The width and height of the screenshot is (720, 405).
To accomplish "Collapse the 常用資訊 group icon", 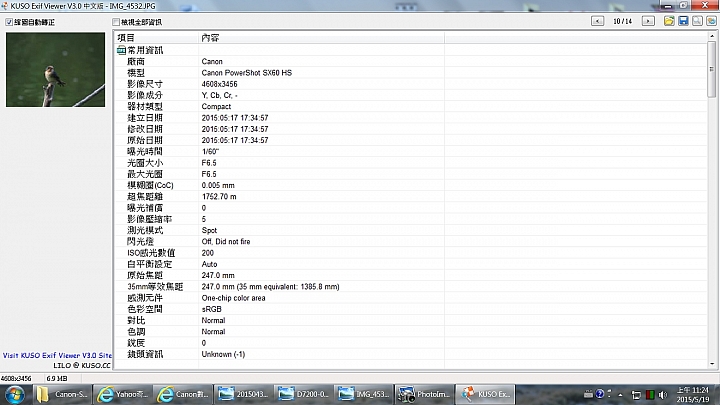I will (x=121, y=50).
